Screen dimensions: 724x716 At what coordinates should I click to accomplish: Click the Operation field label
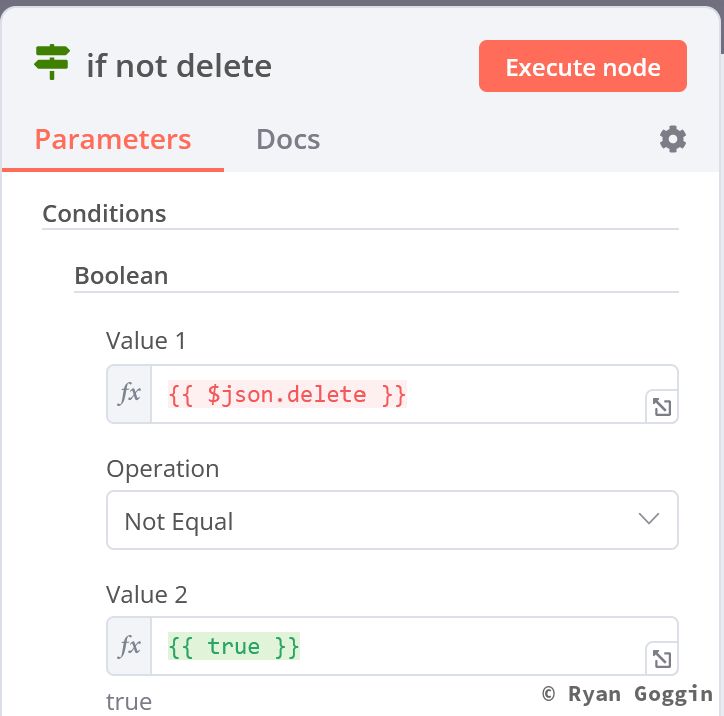point(162,468)
